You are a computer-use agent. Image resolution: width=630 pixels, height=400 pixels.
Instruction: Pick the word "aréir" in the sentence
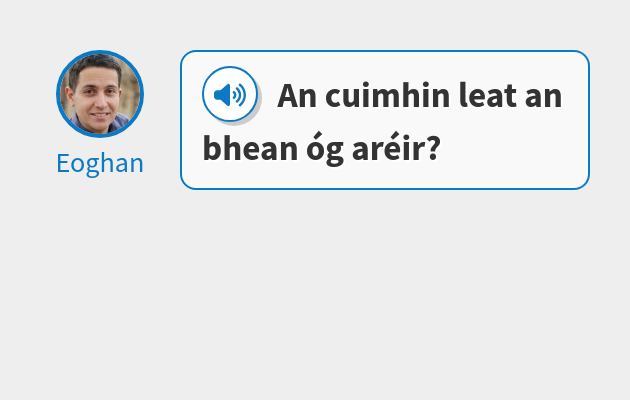387,148
